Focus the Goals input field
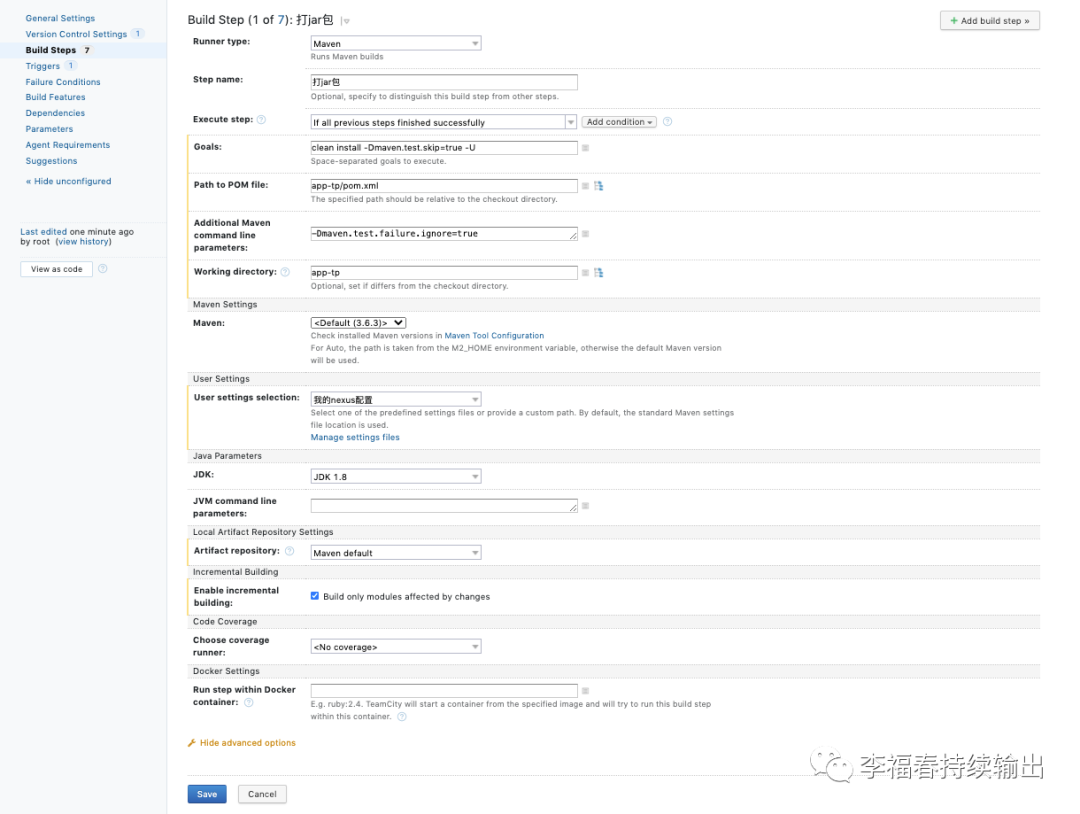 click(x=444, y=148)
